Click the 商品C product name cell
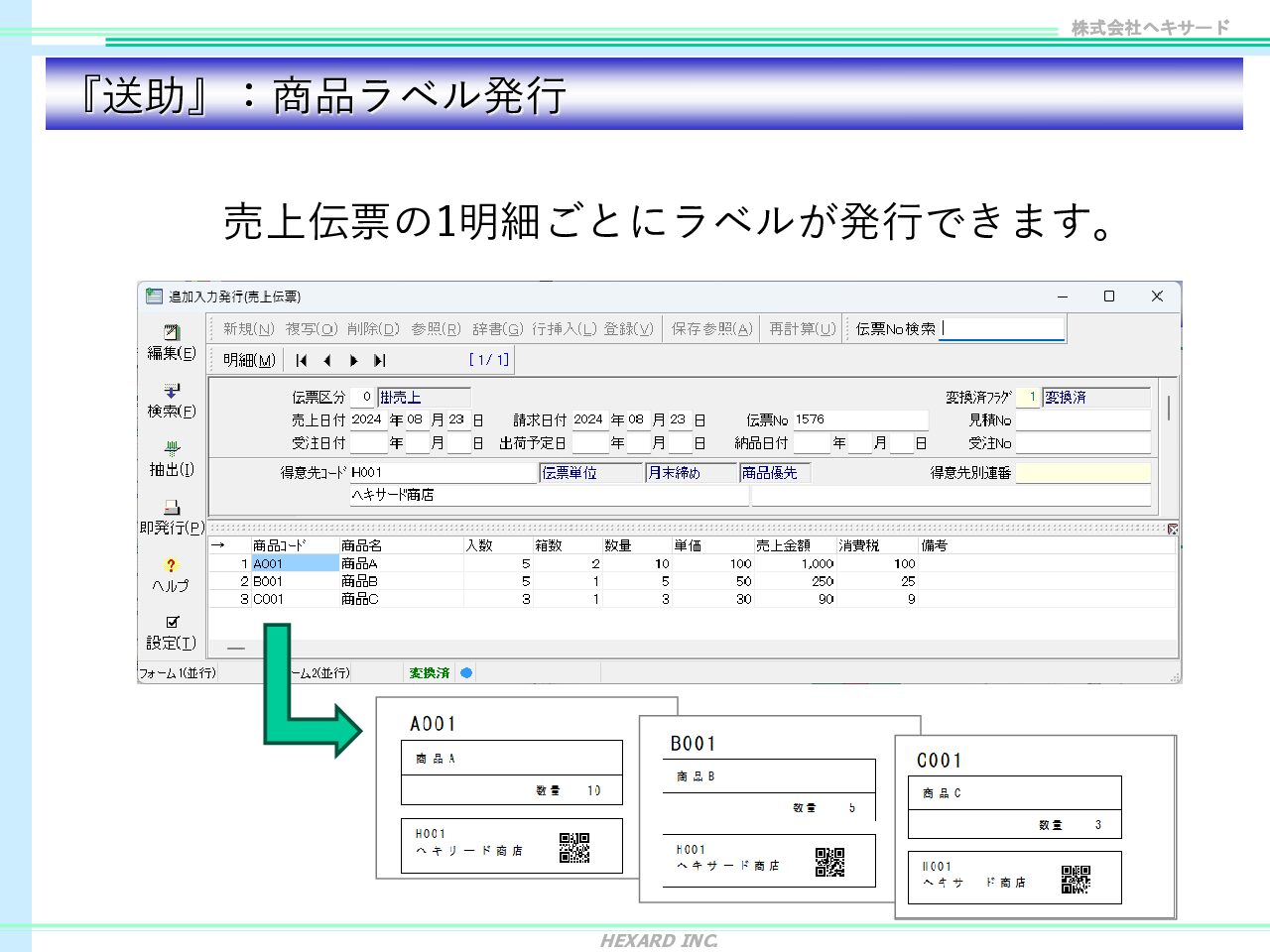The height and width of the screenshot is (952, 1270). pos(401,599)
